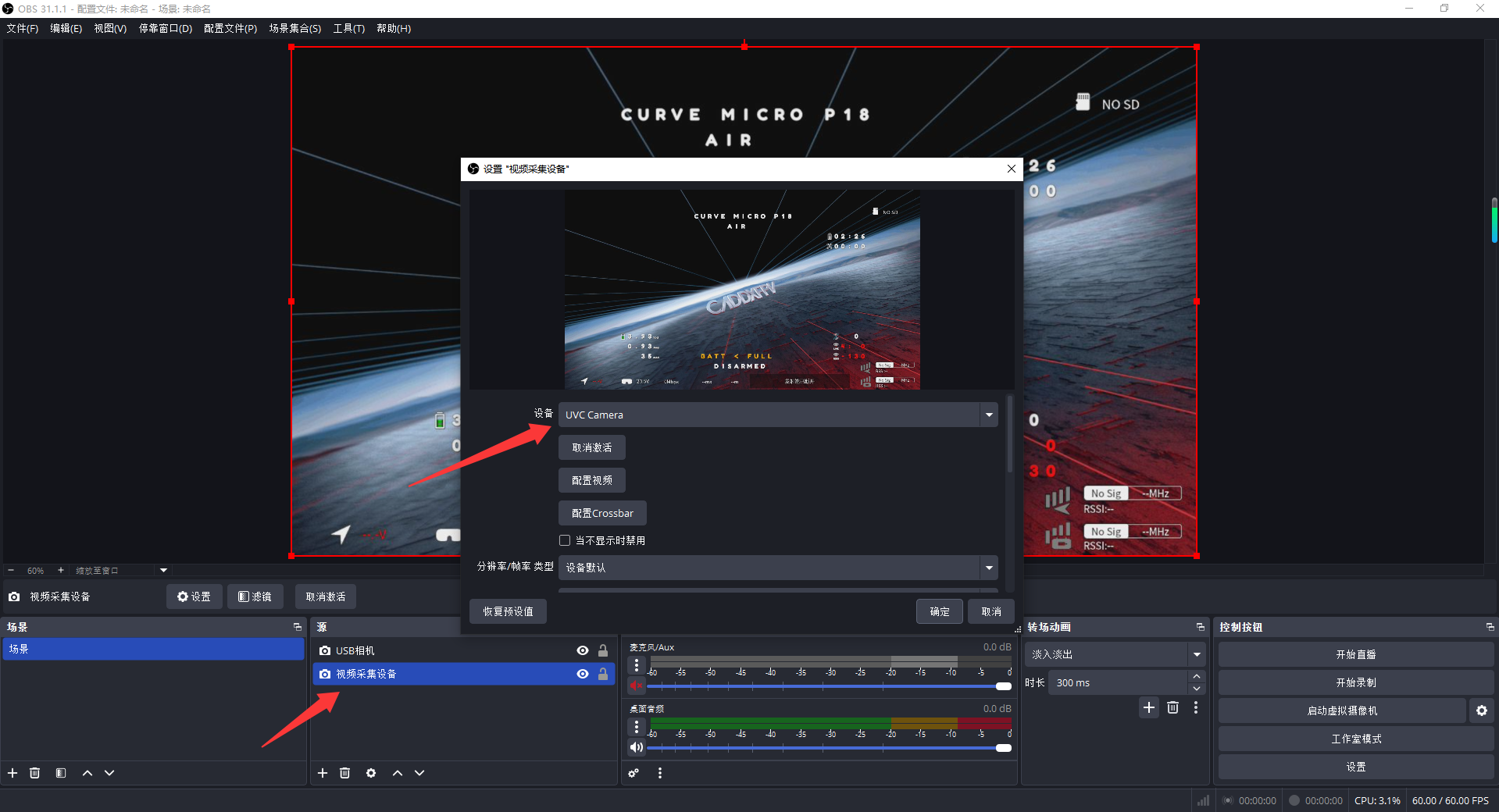Open virtual camera settings gear

coord(1482,710)
